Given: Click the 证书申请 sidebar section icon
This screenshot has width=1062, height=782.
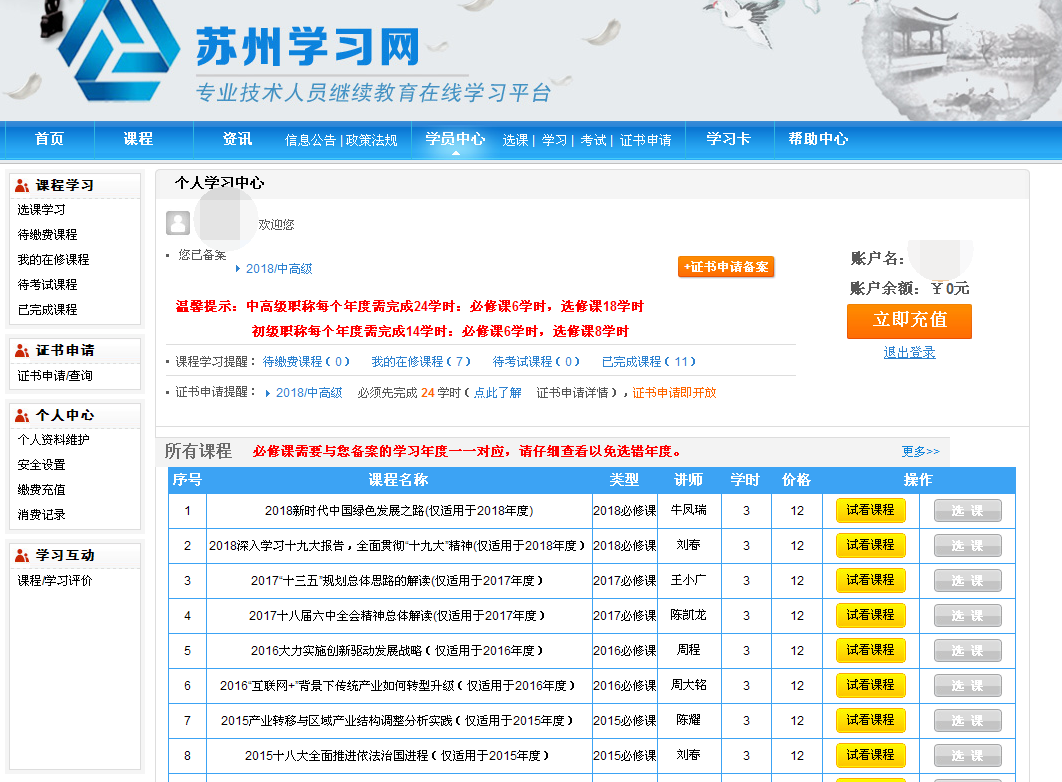Looking at the screenshot, I should coord(22,351).
